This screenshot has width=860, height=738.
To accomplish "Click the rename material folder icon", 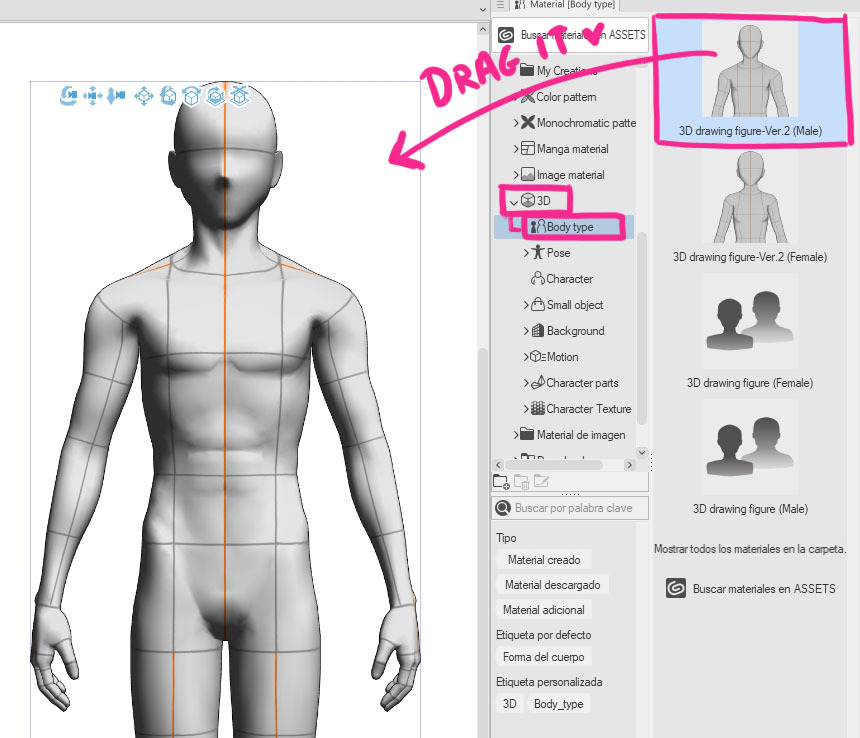I will click(541, 481).
